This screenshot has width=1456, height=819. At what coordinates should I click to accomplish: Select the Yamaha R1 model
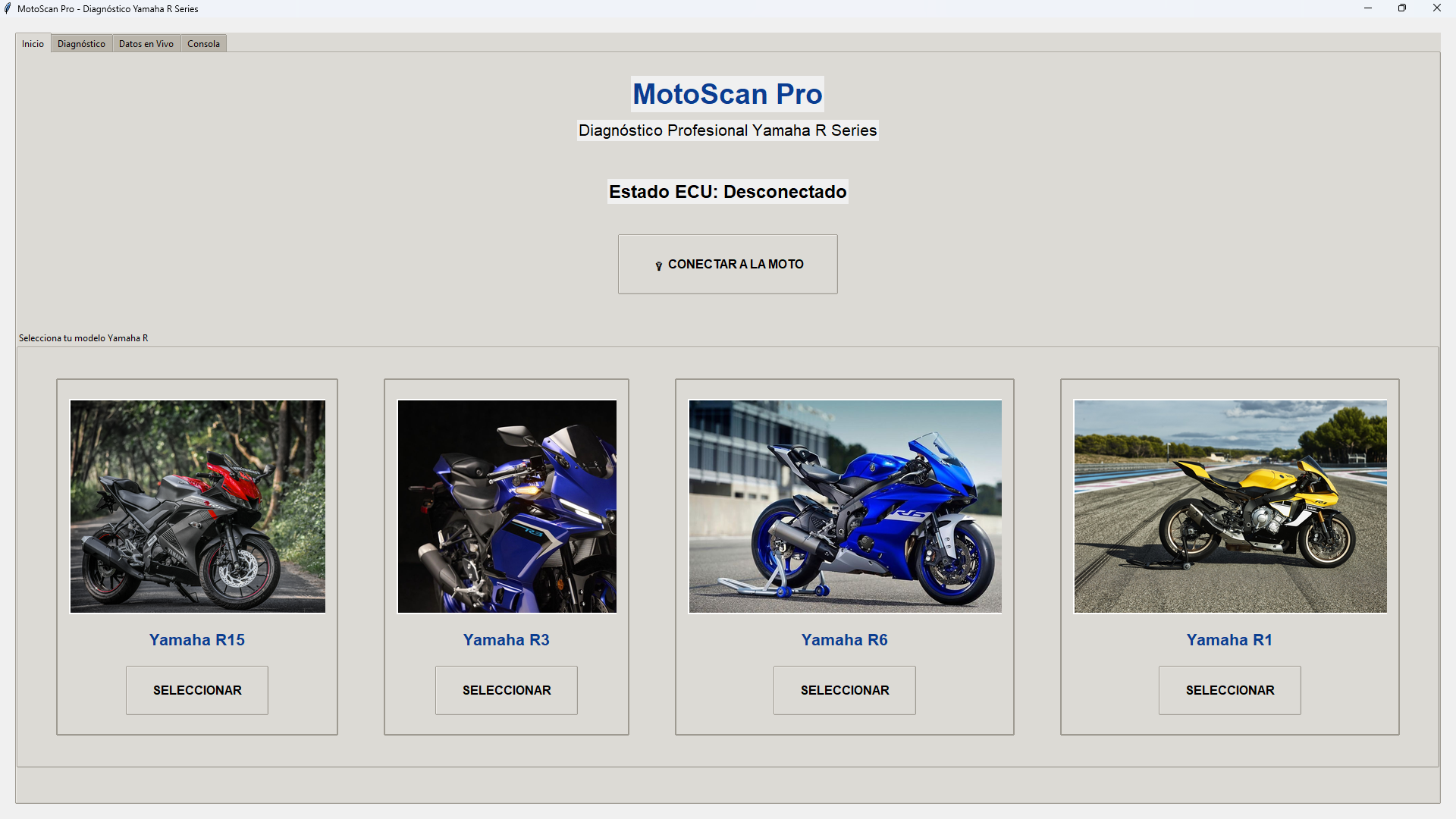1229,690
